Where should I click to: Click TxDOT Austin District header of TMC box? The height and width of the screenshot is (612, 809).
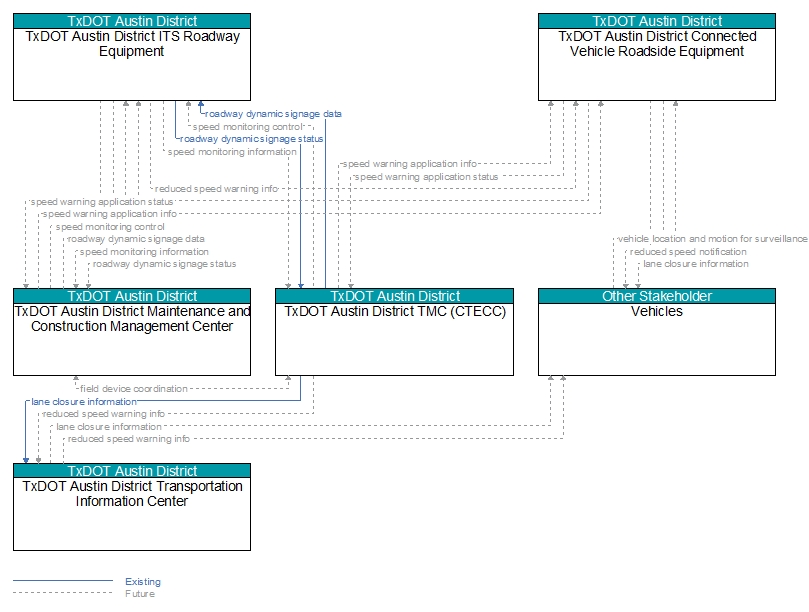coord(395,296)
